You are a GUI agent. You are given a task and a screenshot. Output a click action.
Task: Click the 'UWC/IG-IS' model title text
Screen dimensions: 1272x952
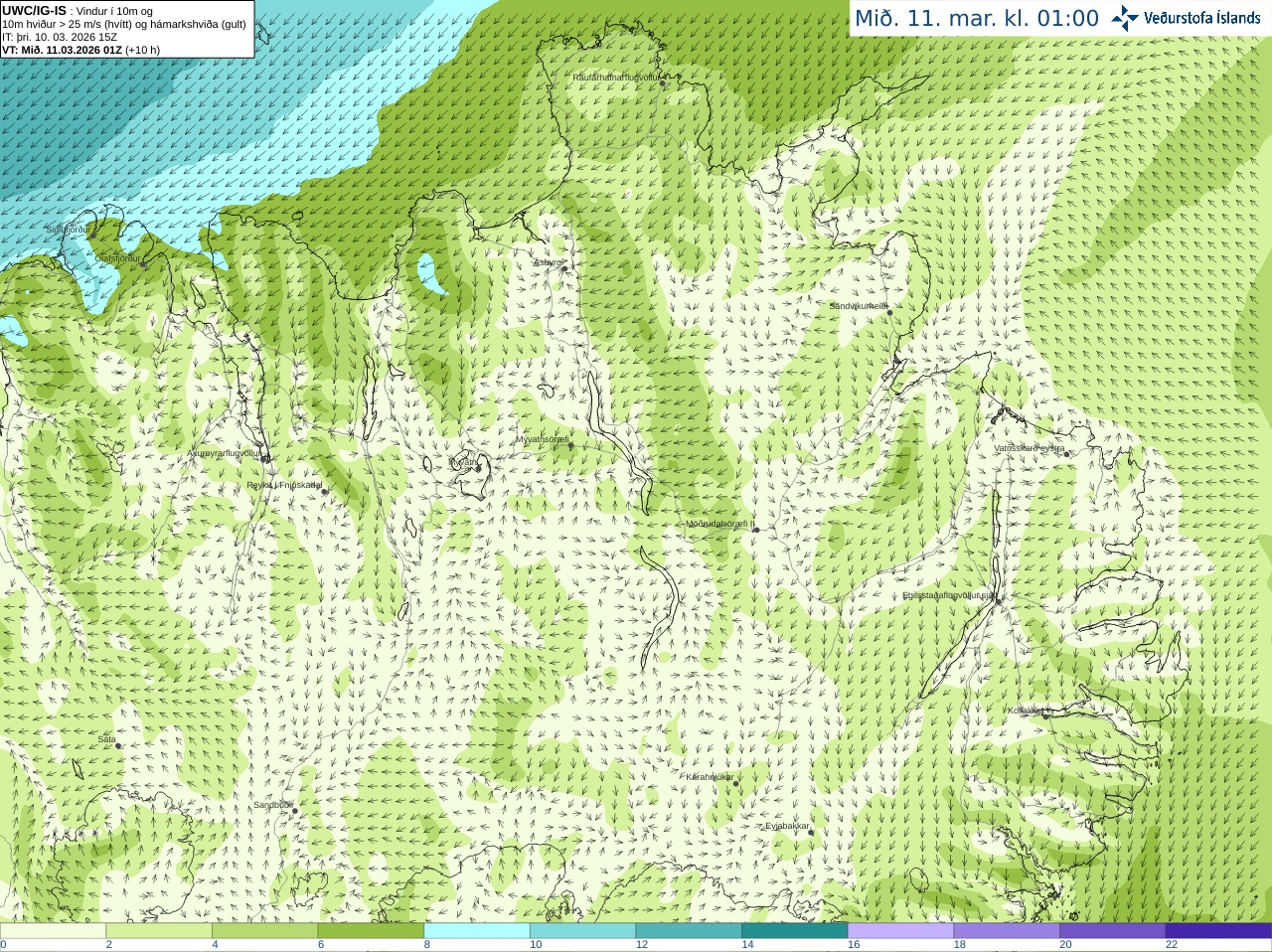tap(34, 11)
